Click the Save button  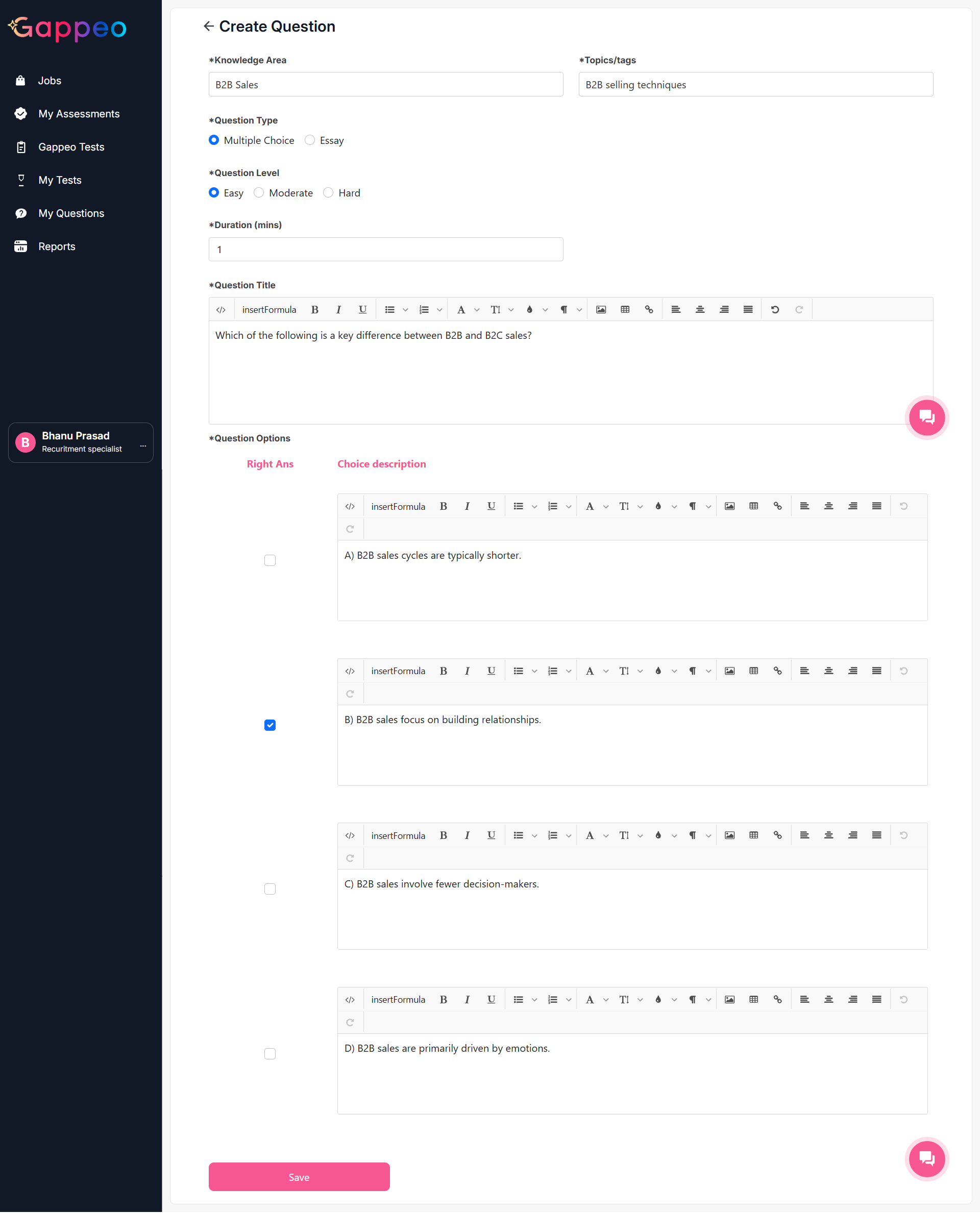(299, 1177)
